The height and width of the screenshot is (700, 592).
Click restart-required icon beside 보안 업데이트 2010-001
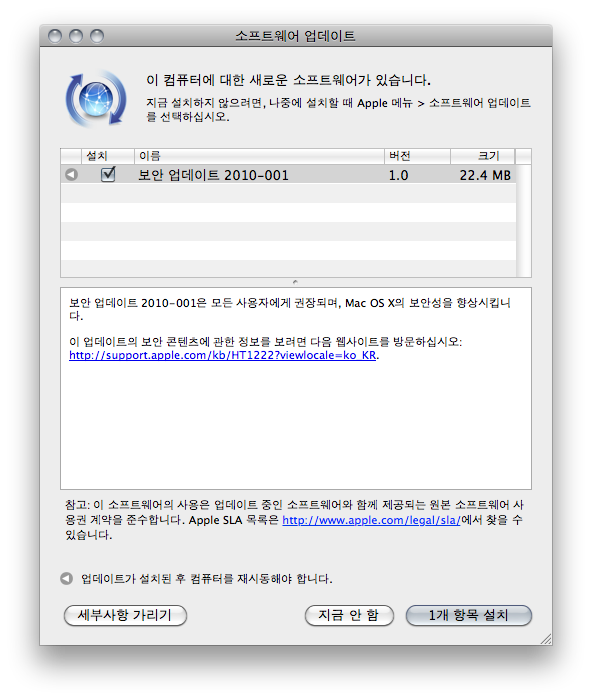click(x=71, y=175)
